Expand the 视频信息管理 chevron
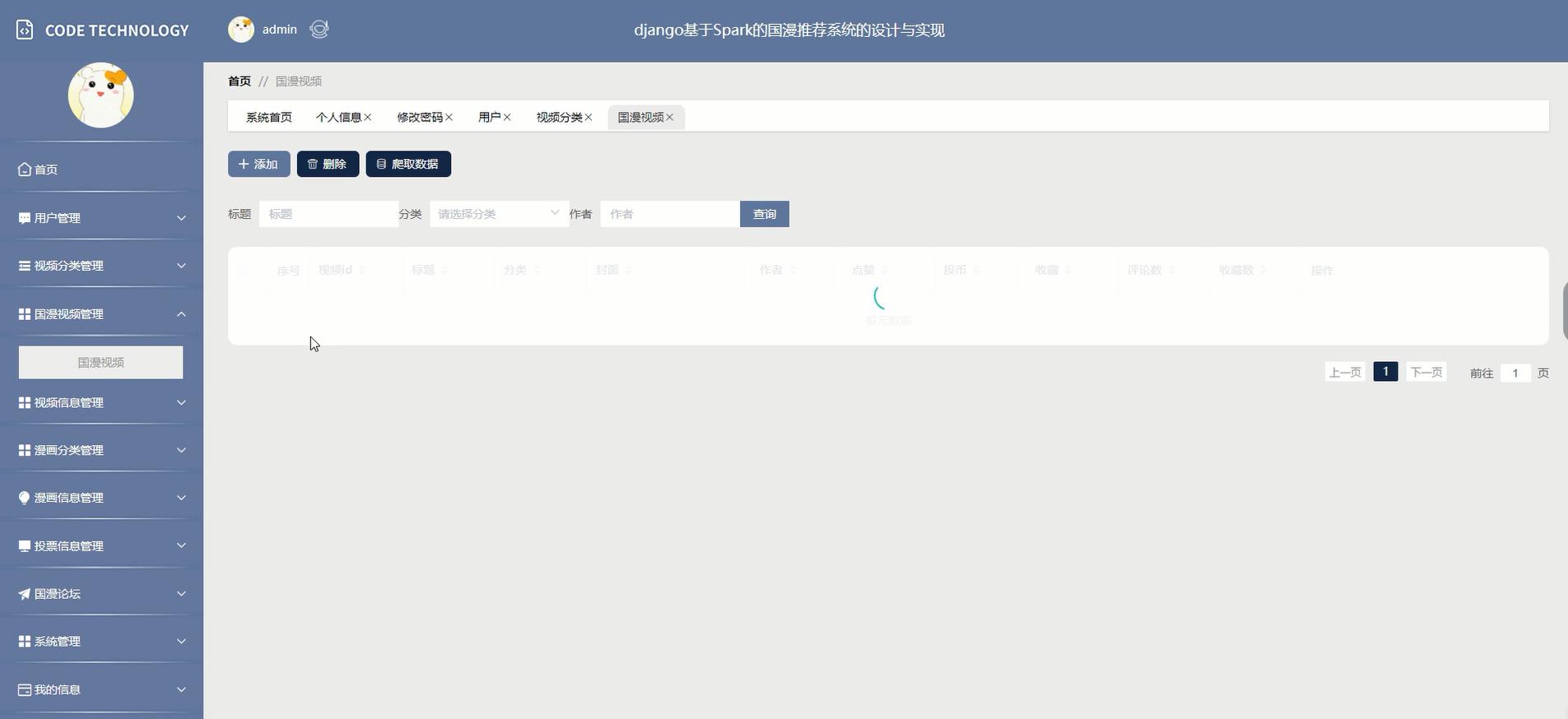This screenshot has width=1568, height=719. (181, 402)
